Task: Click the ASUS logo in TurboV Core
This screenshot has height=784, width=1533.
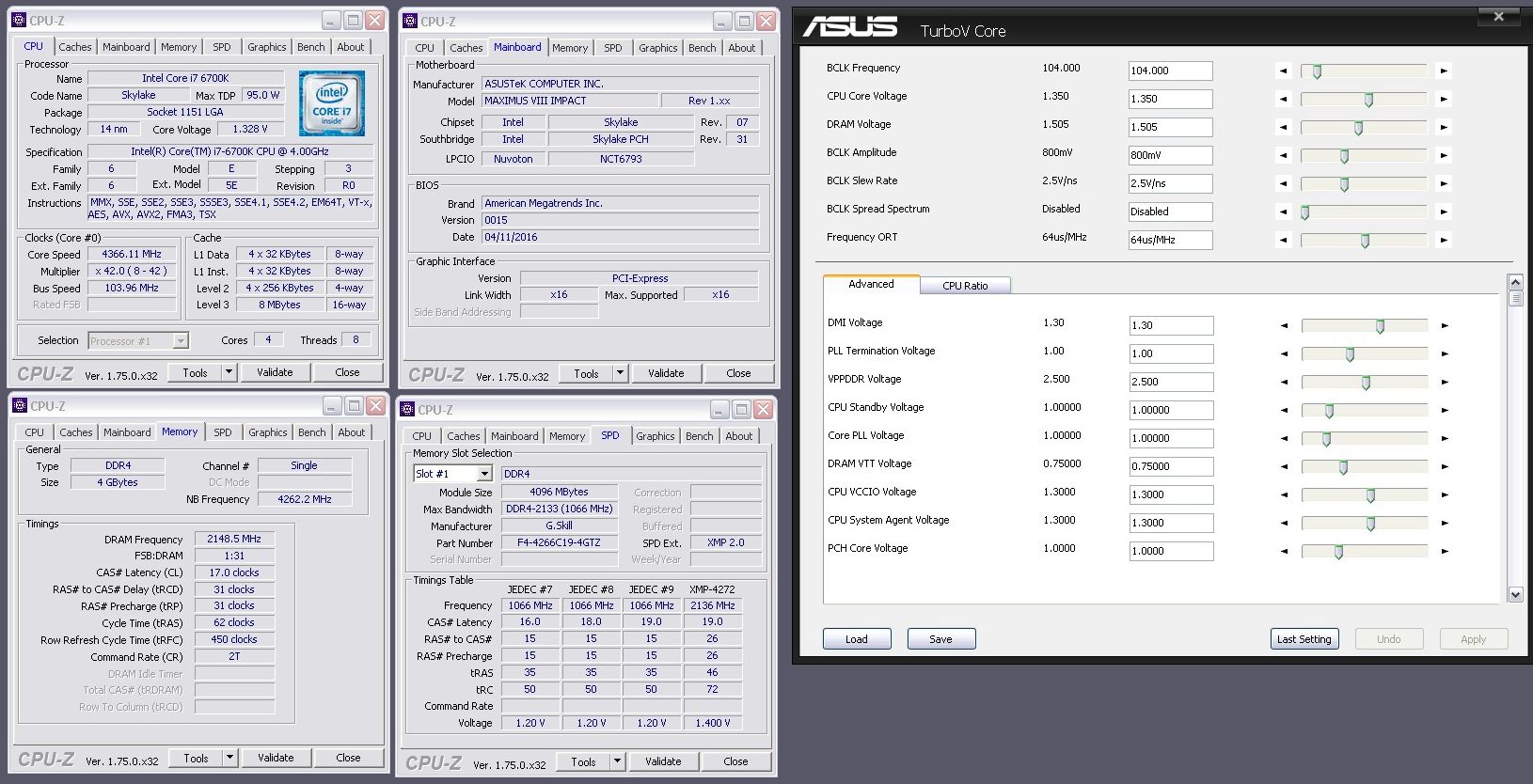Action: [849, 27]
